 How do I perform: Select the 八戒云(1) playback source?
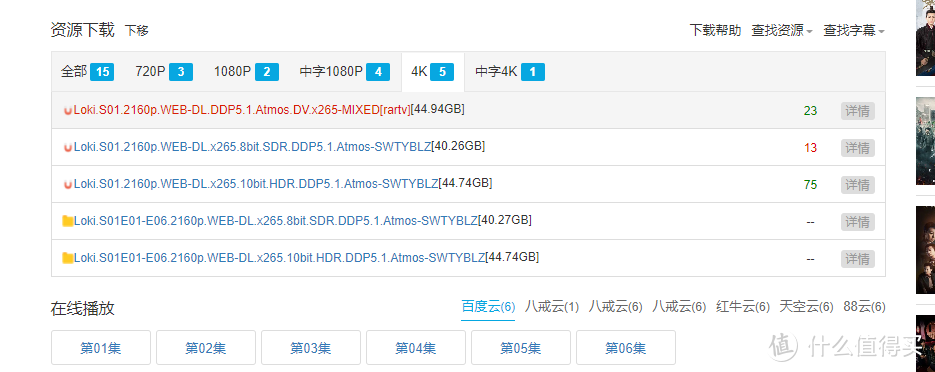[552, 307]
